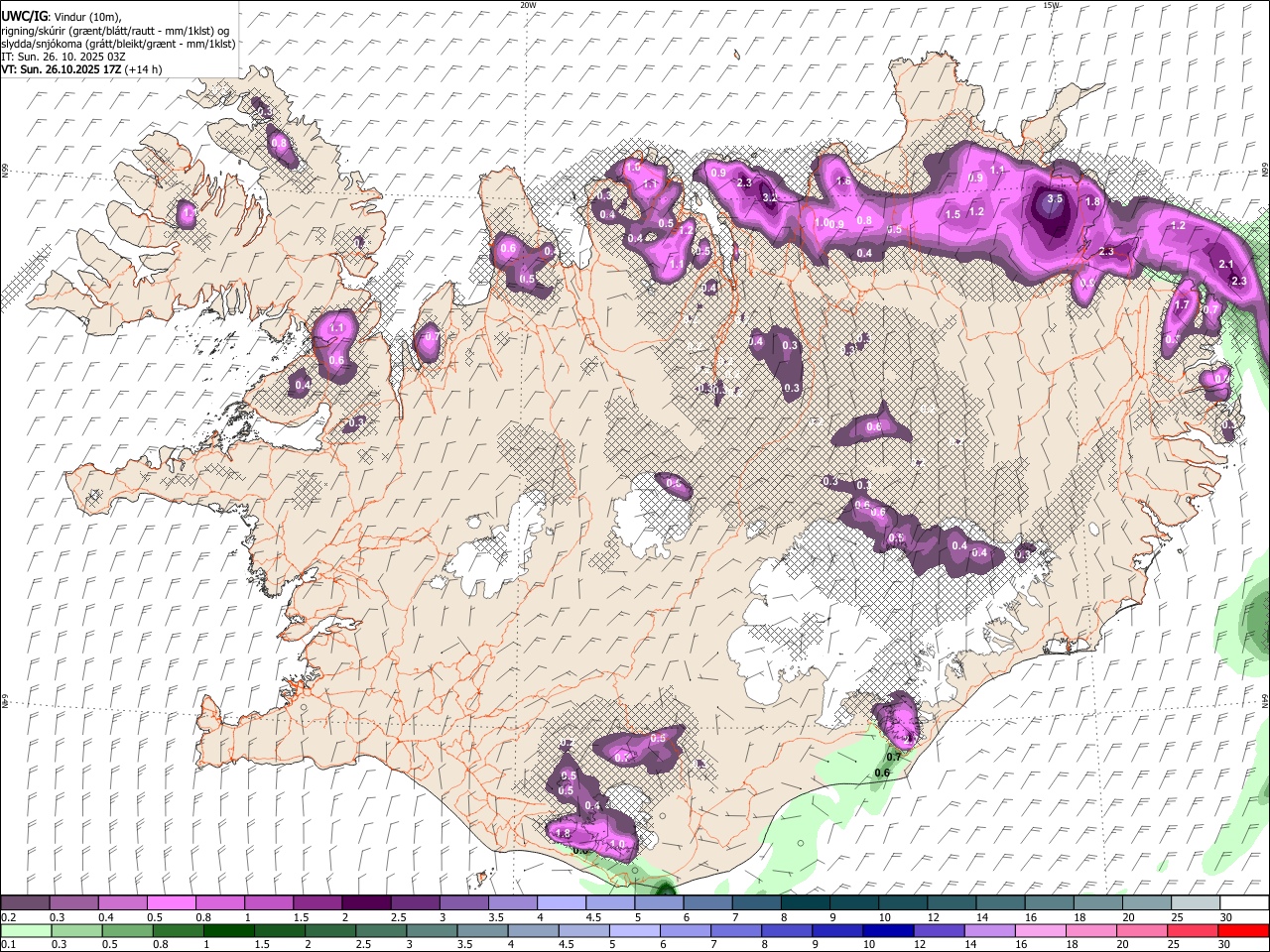Pick the bright pink 0.5–0.8 snow legend swatch
1270x952 pixels.
click(x=172, y=903)
